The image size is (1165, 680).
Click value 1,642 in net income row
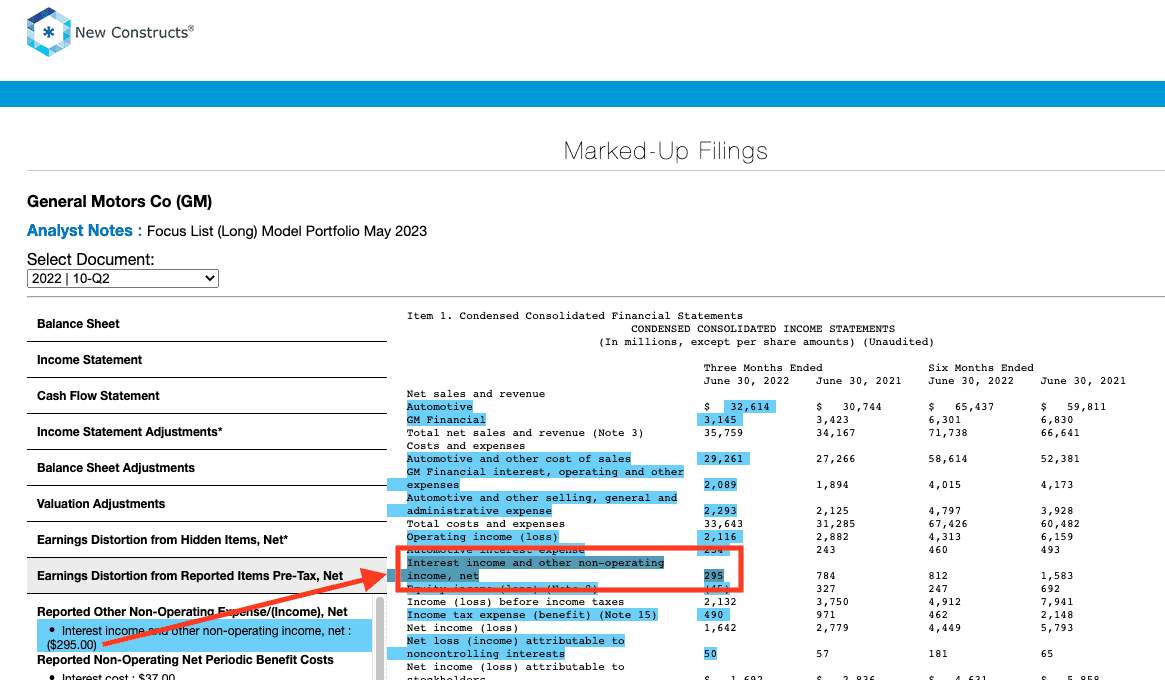point(720,628)
